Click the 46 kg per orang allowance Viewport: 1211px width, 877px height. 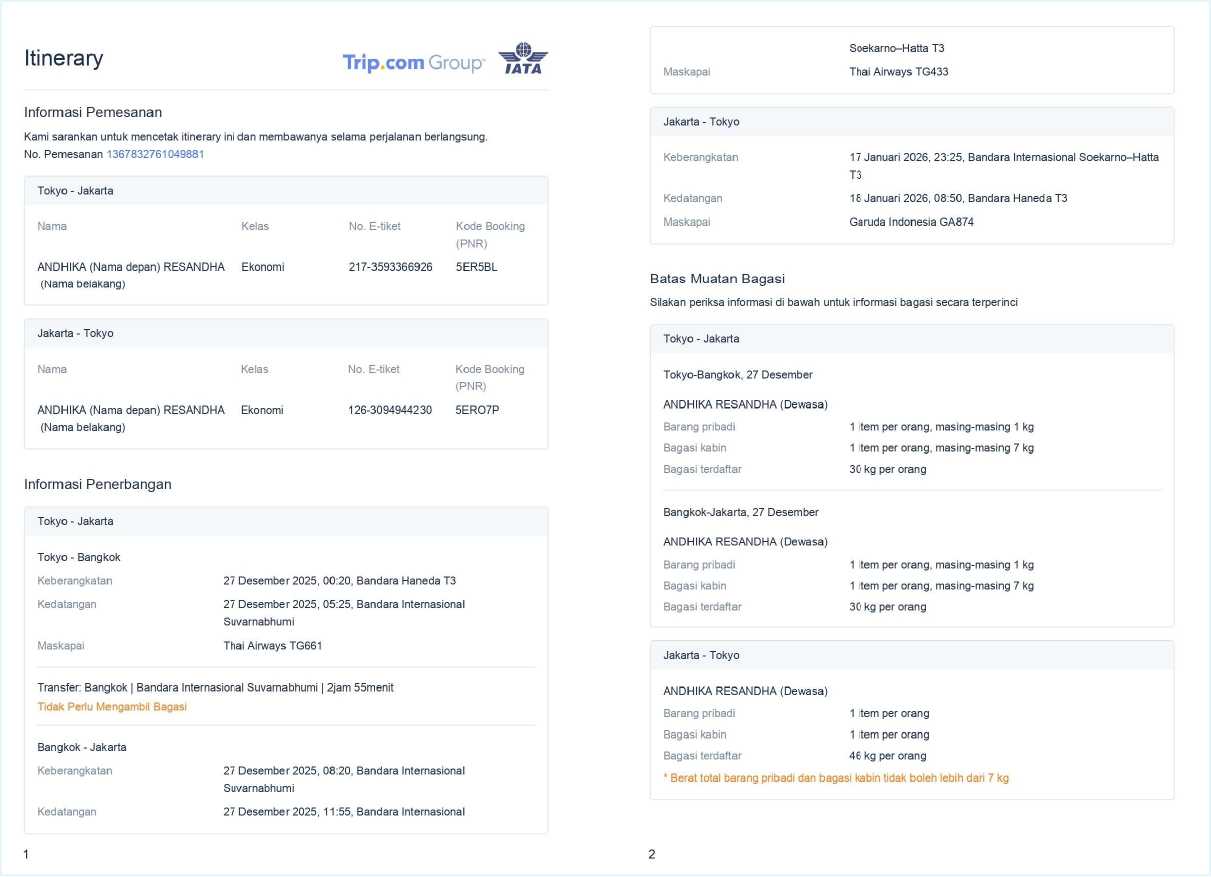pos(889,756)
